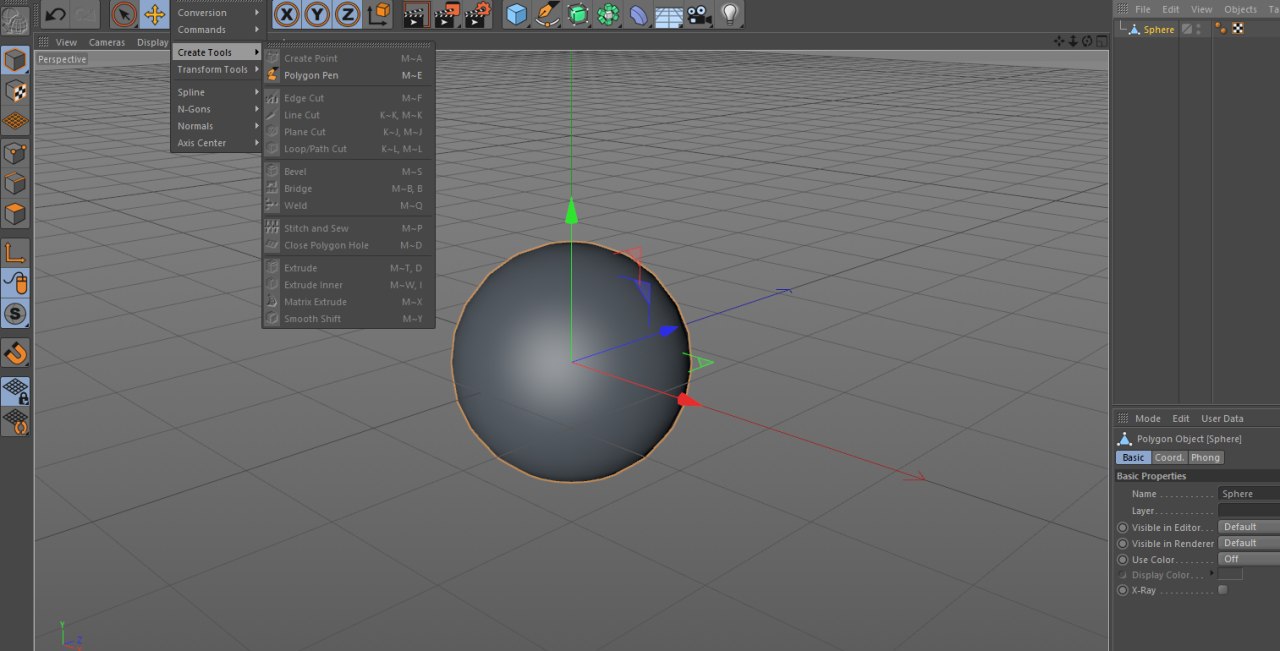Add a Cube primitive object

[516, 14]
